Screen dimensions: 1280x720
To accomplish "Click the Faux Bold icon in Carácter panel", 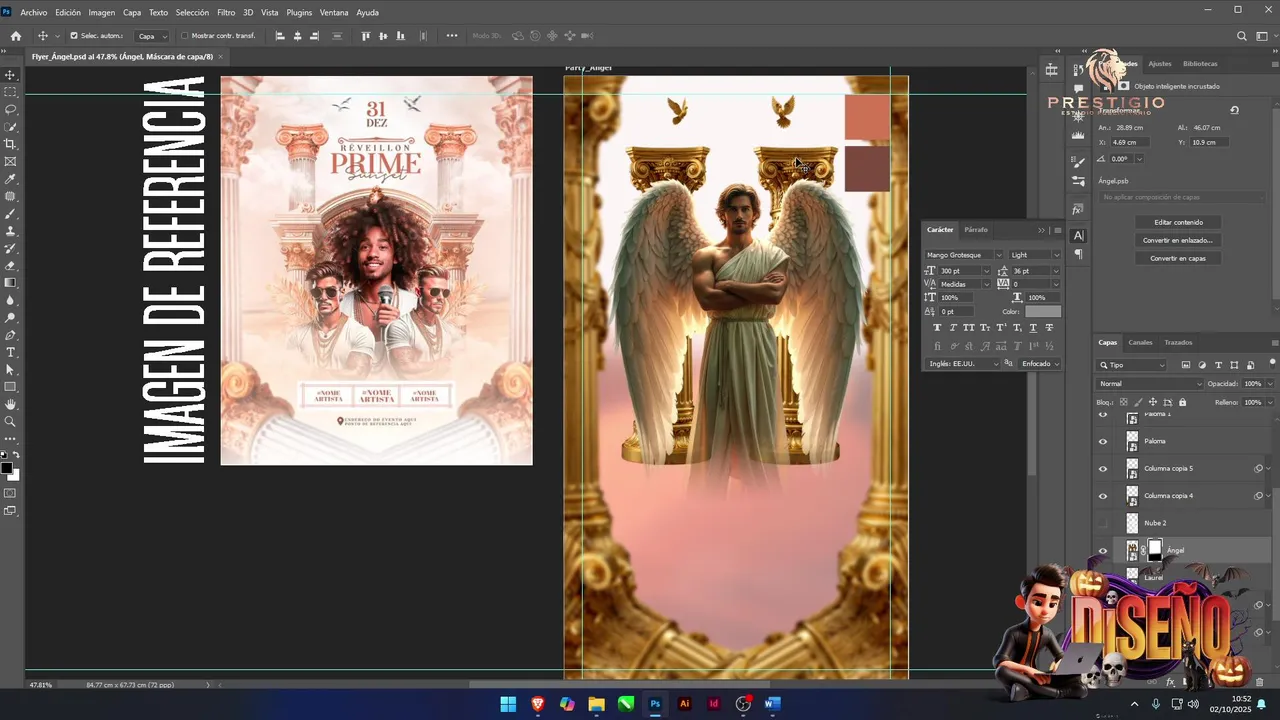I will point(937,328).
